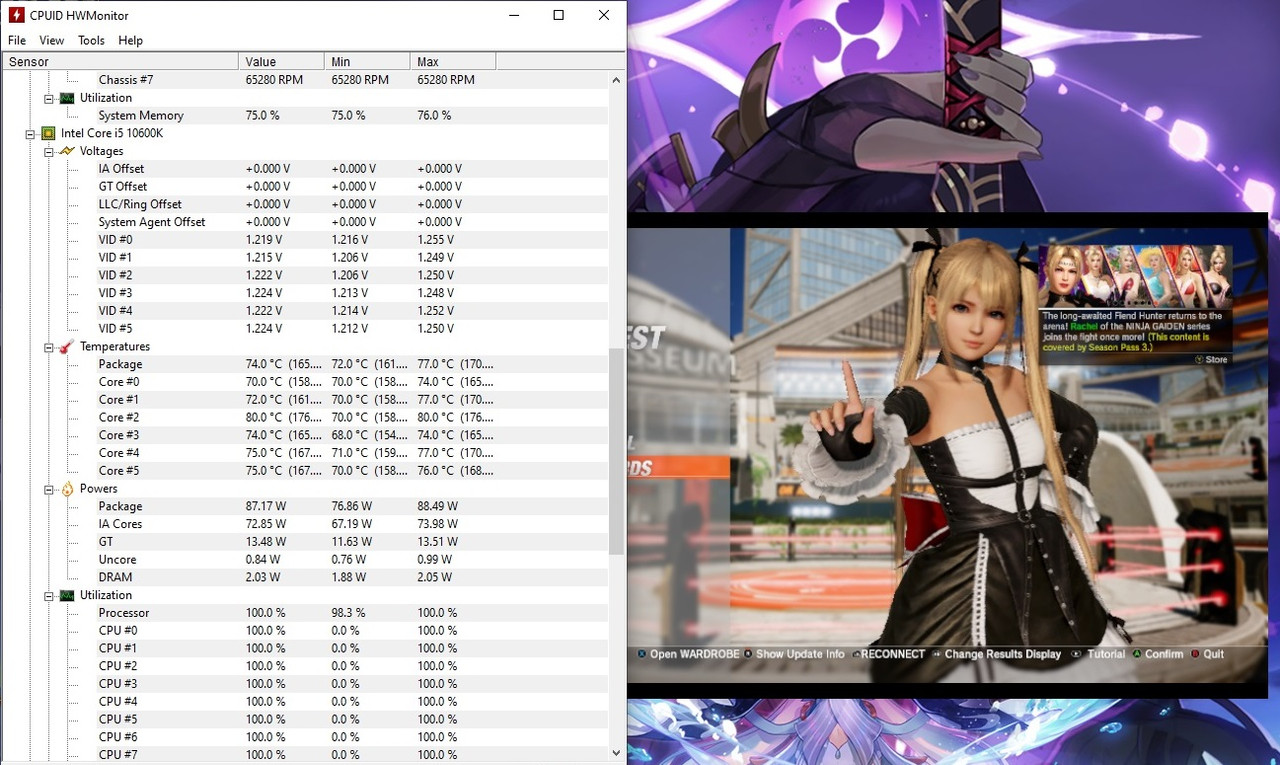Open the View menu in HWMonitor
The image size is (1280, 765).
(x=51, y=40)
